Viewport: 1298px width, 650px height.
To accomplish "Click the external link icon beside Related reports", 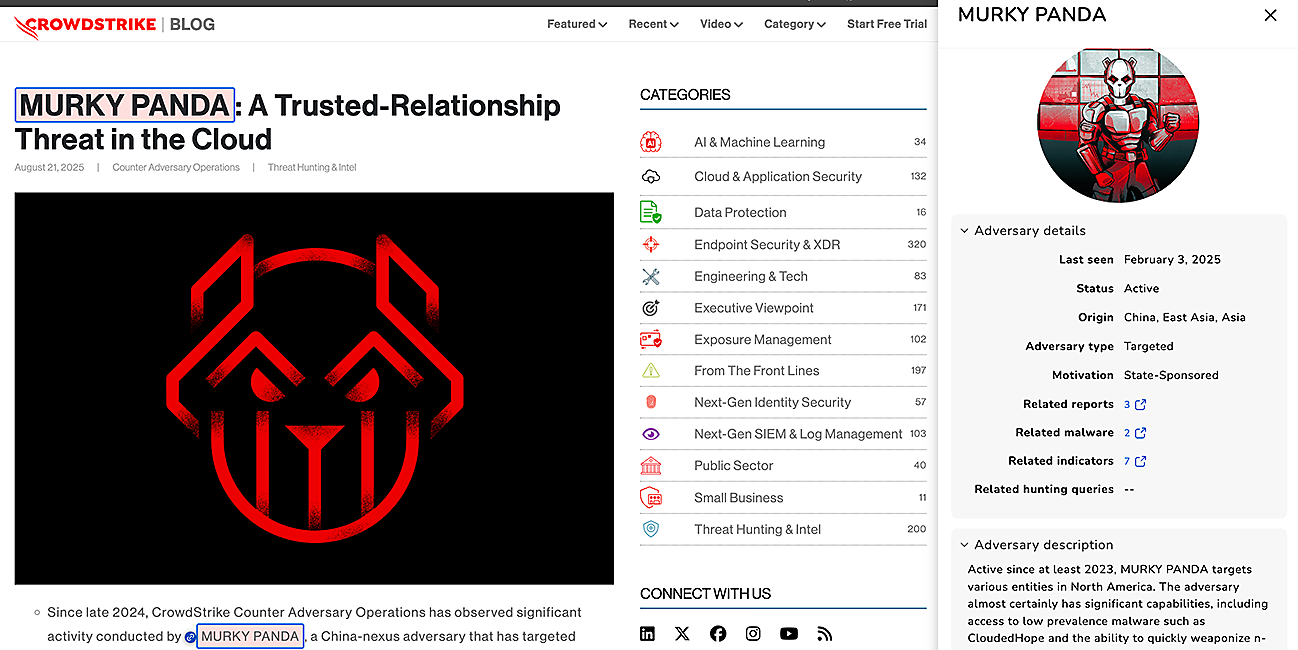I will 1140,404.
